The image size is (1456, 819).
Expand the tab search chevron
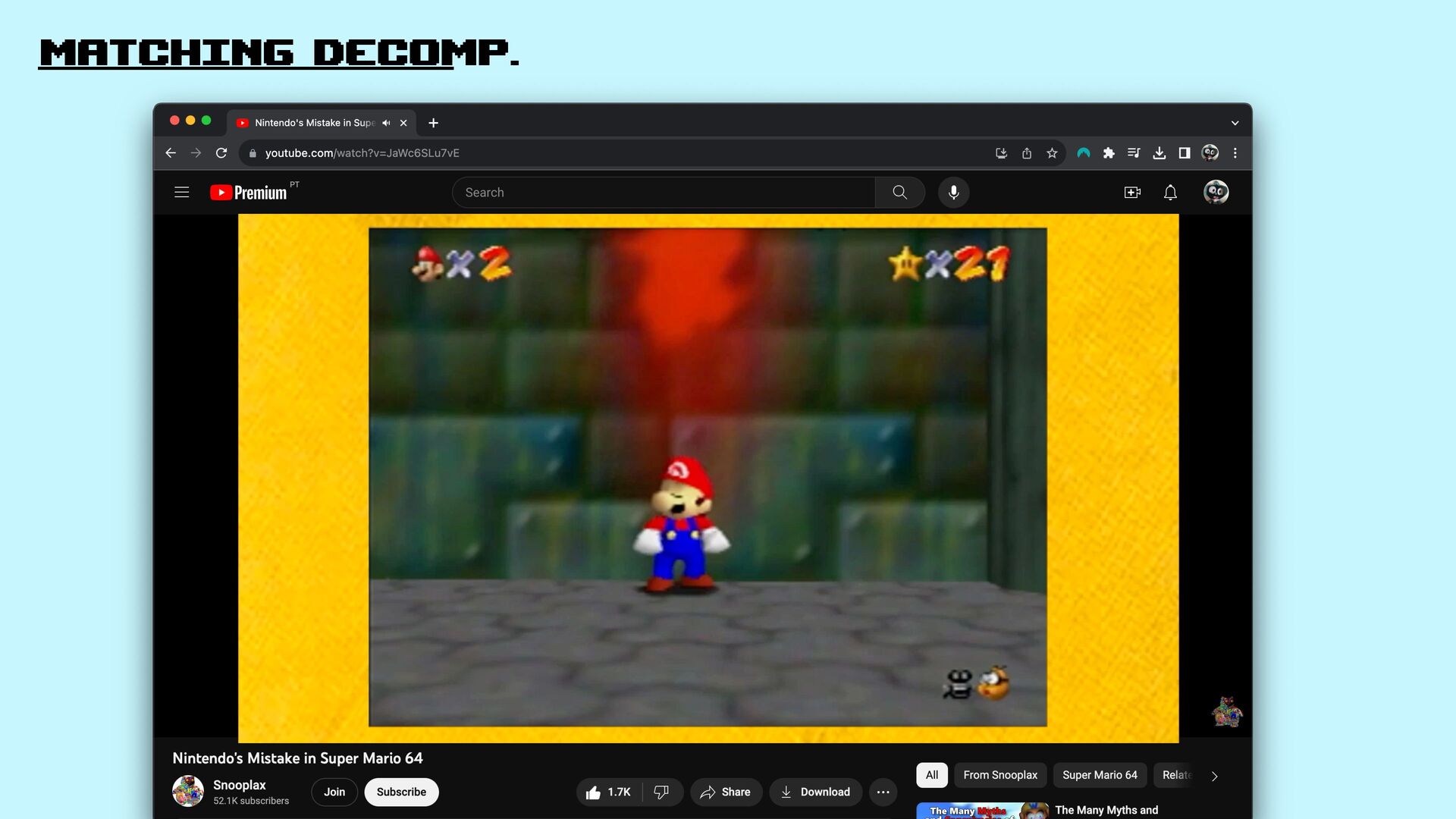click(x=1235, y=123)
